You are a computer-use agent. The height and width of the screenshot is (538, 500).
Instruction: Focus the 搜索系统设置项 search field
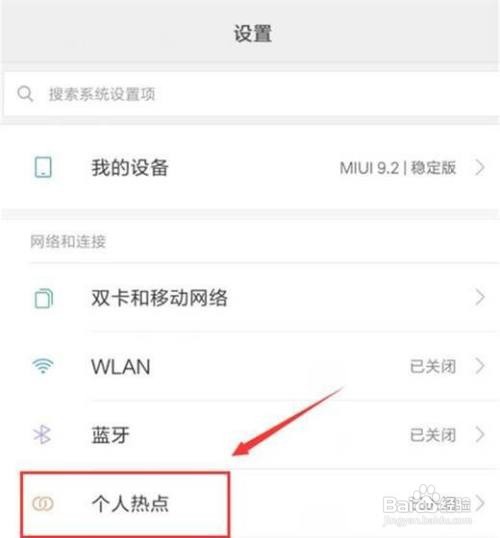pos(251,94)
